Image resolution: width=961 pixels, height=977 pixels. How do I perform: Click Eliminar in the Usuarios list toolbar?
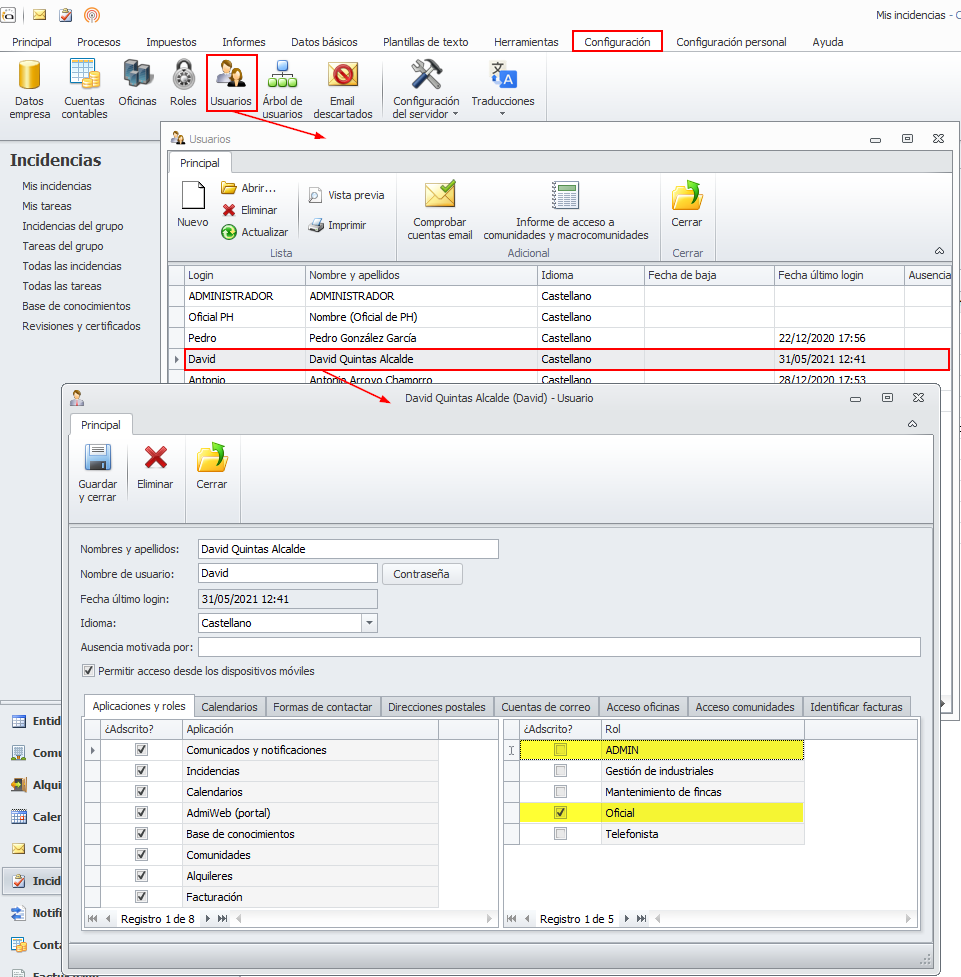click(x=250, y=210)
